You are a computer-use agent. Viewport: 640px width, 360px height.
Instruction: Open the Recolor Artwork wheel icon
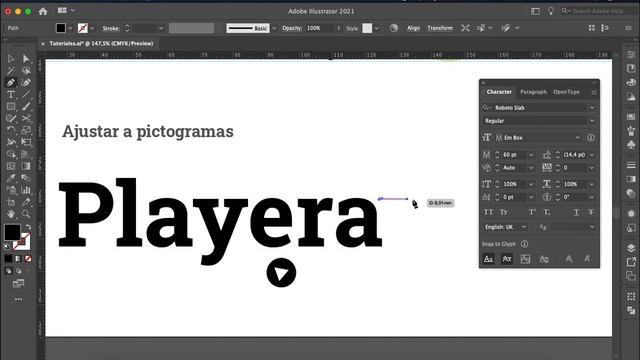[394, 28]
